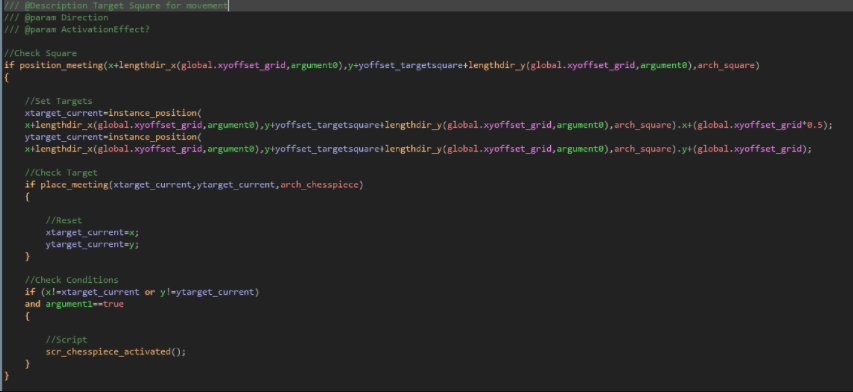The image size is (853, 392).
Task: Click the '//Check Conditions' comment
Action: [x=71, y=280]
